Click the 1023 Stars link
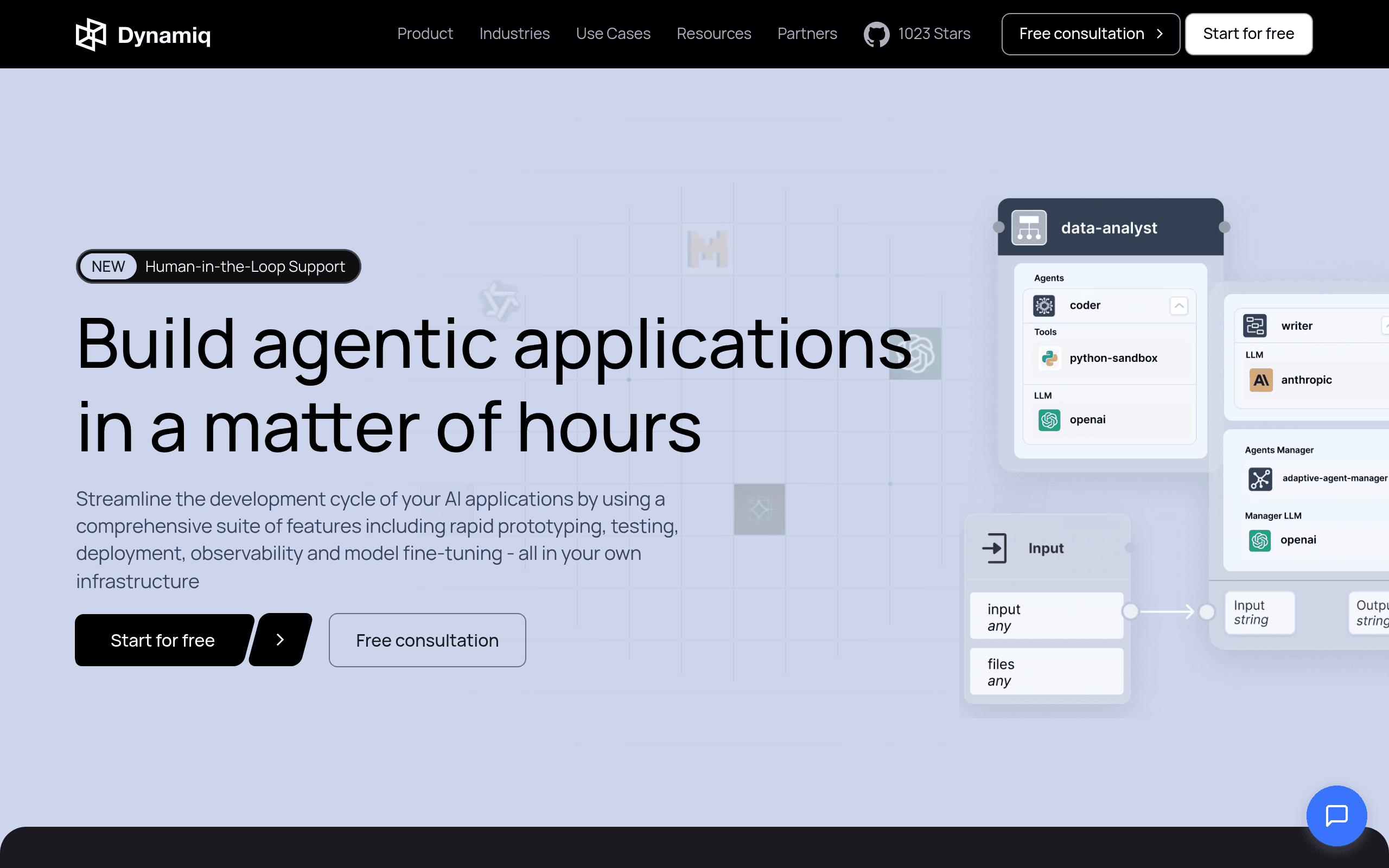This screenshot has width=1389, height=868. coord(934,34)
